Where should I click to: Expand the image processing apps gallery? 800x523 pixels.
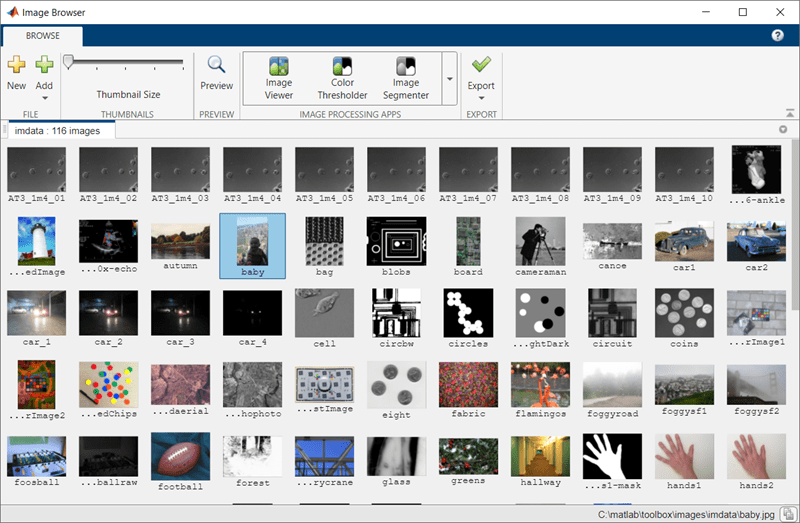coord(449,79)
